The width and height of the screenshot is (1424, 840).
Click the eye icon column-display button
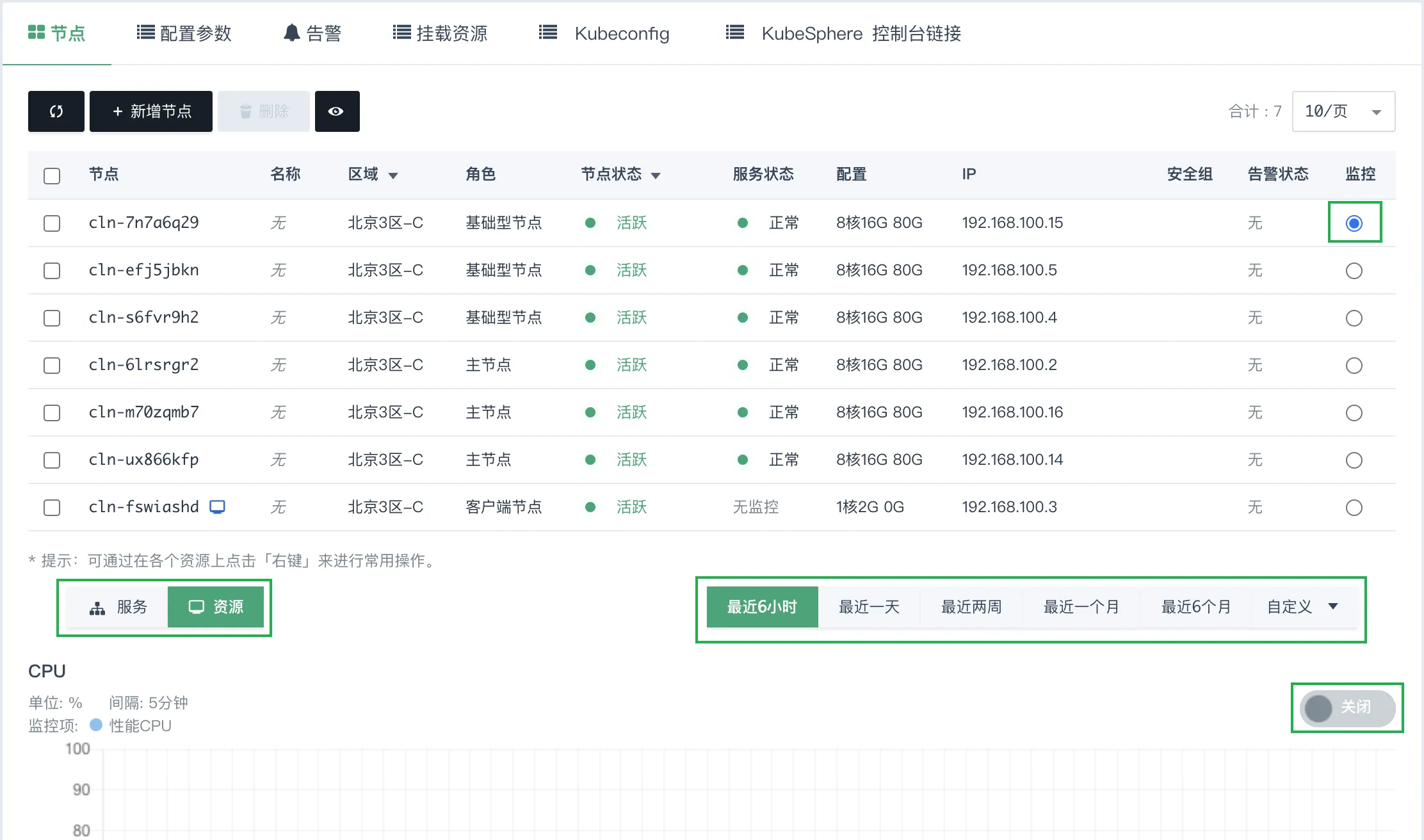click(x=337, y=111)
